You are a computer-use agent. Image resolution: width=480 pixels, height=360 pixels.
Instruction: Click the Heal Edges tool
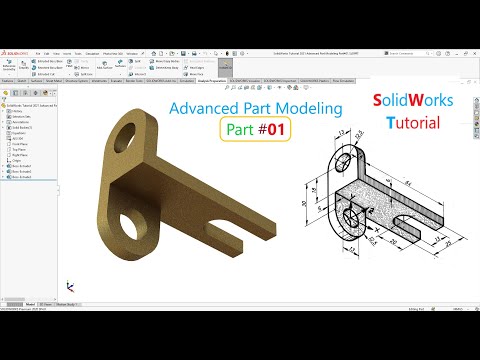pyautogui.click(x=194, y=68)
